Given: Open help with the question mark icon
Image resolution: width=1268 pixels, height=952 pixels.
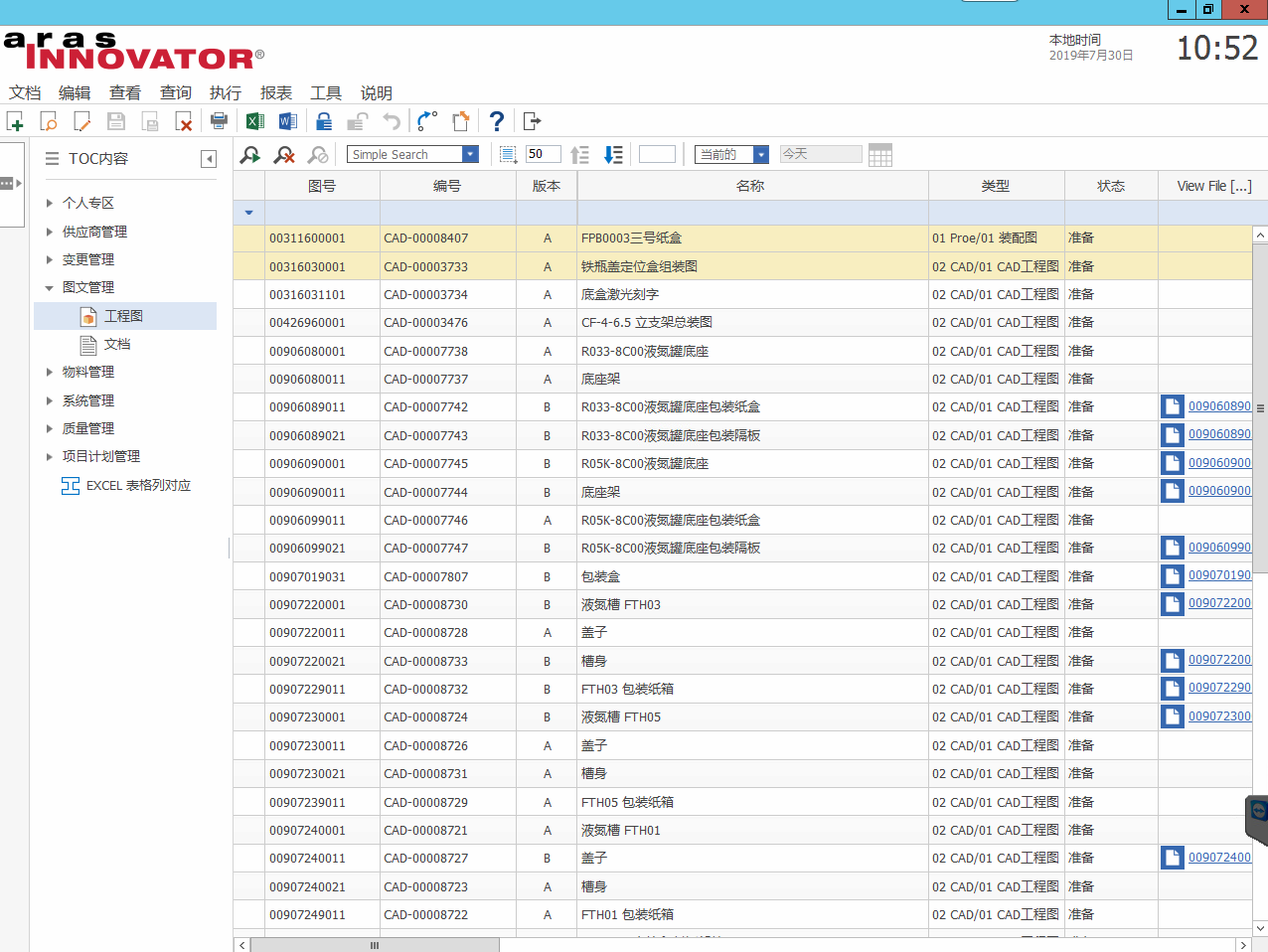Looking at the screenshot, I should point(497,121).
